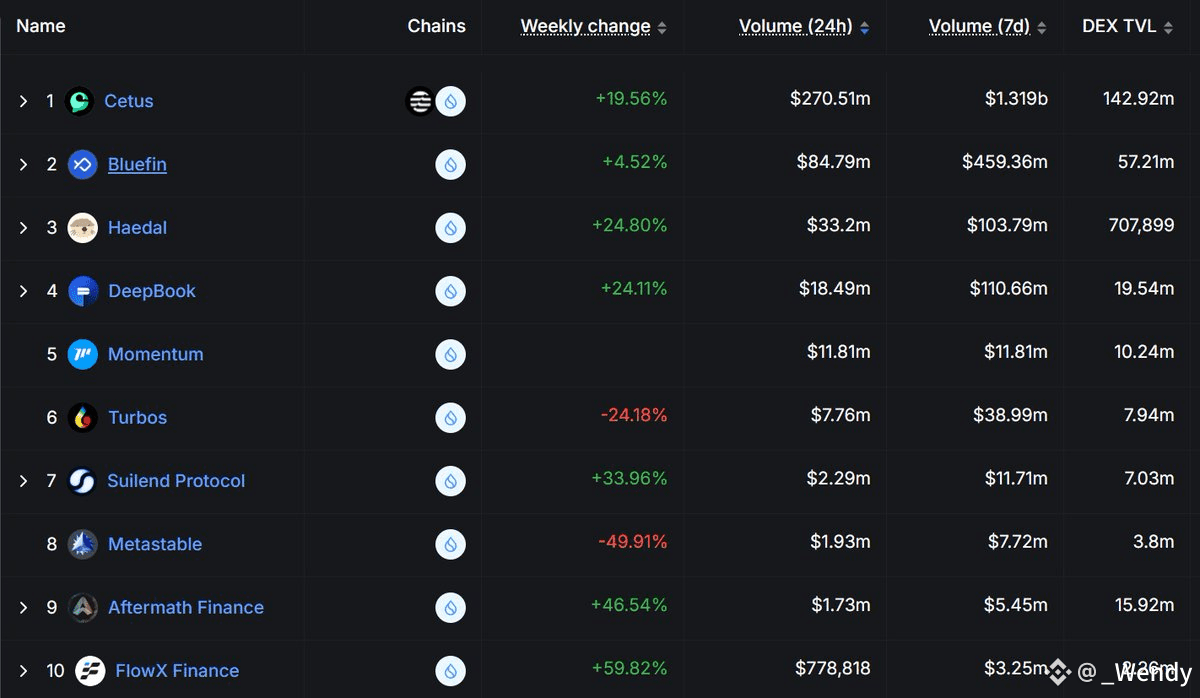Click the black striped chain icon in Cetus row
Screen dimensions: 1200x698
tap(420, 101)
